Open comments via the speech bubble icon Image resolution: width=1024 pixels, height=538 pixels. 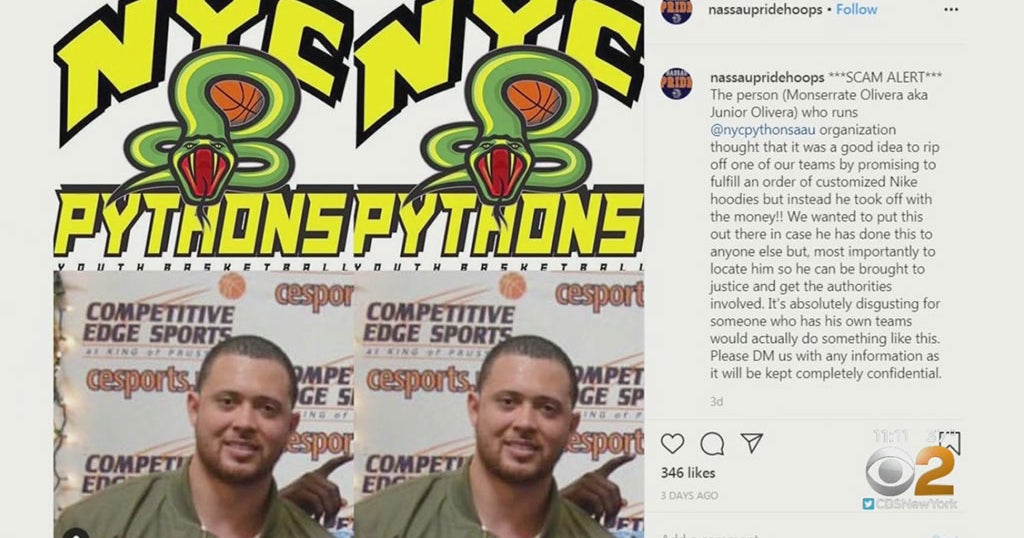[x=712, y=444]
